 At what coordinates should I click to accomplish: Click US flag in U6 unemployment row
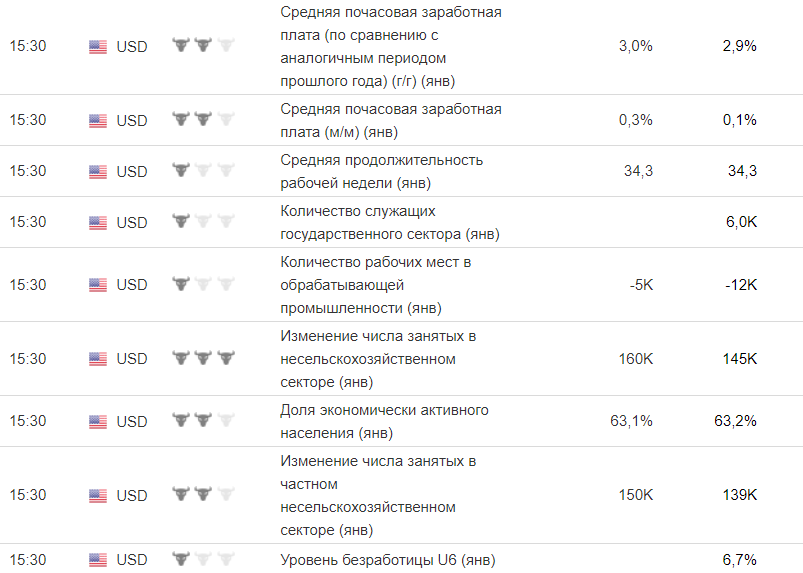[97, 560]
